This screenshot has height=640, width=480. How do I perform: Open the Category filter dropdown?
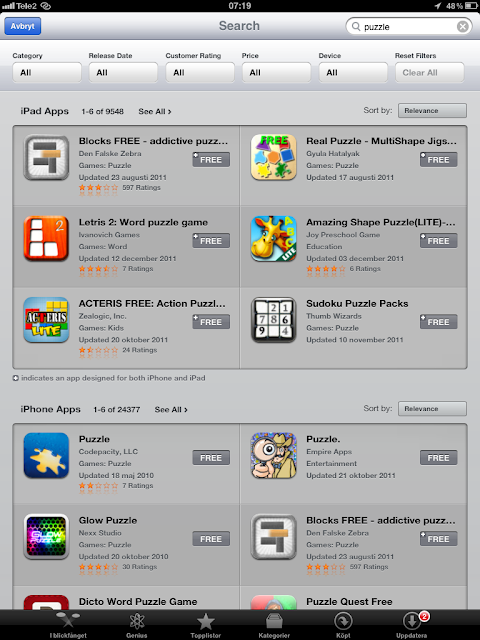click(47, 73)
